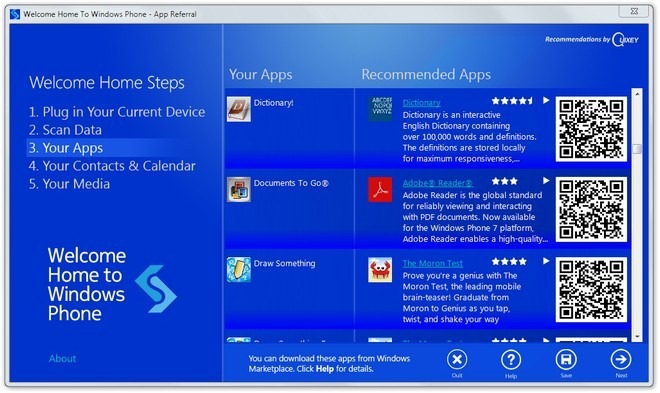Click the Documents To Go® name
Viewport: 660px width, 393px height.
click(x=291, y=183)
